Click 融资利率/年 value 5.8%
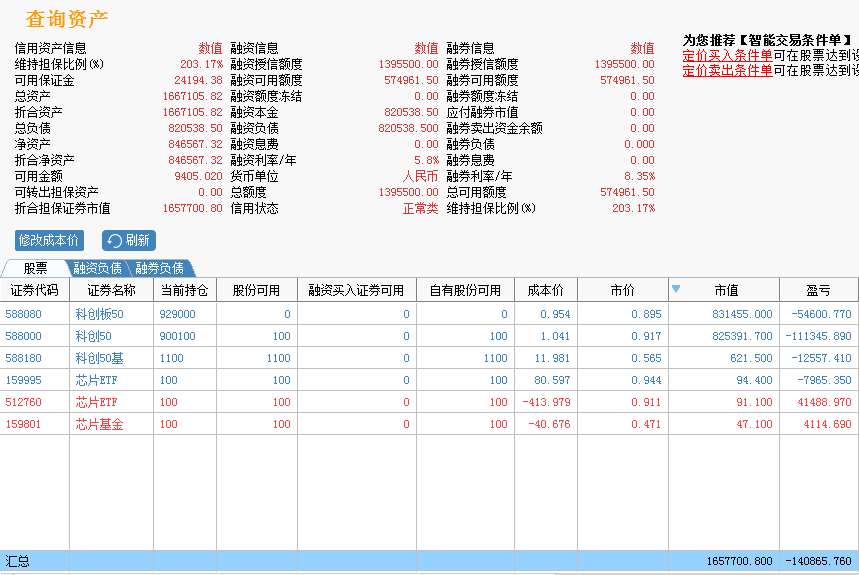Viewport: 859px width, 575px height. coord(426,160)
